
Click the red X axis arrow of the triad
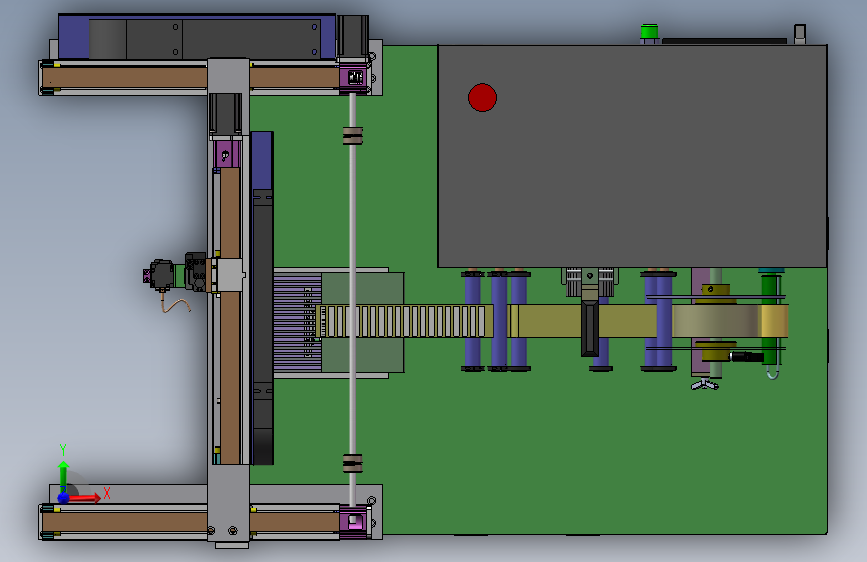85,498
